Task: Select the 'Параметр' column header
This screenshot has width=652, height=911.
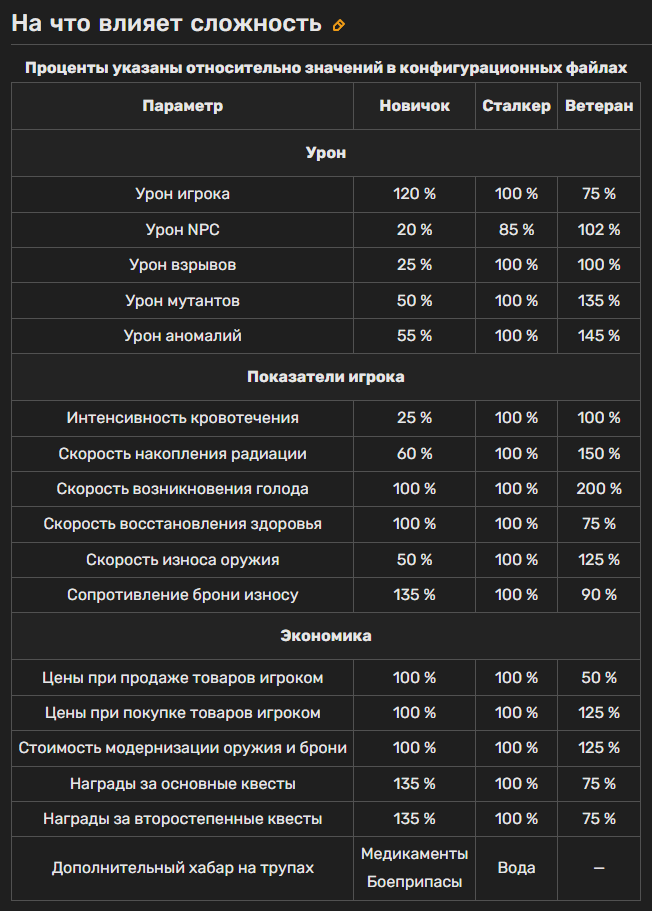Action: coord(182,106)
